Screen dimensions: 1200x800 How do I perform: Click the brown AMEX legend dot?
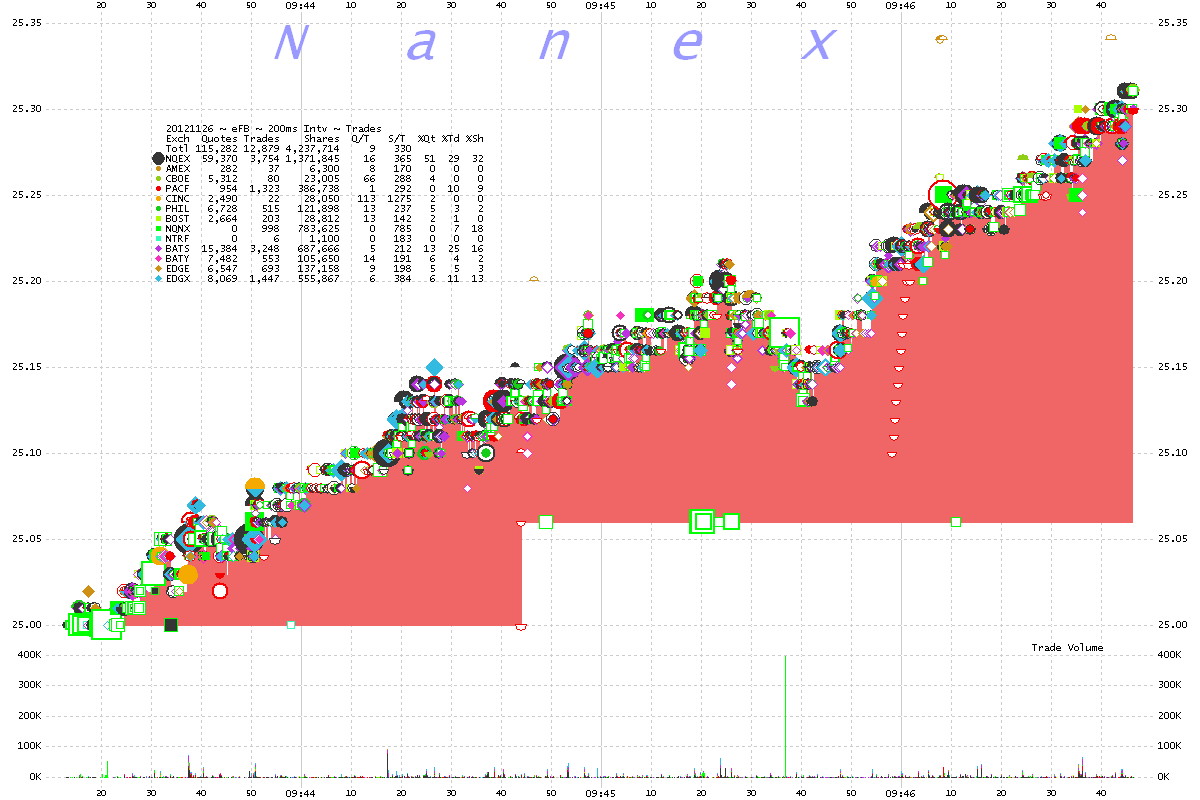click(158, 168)
